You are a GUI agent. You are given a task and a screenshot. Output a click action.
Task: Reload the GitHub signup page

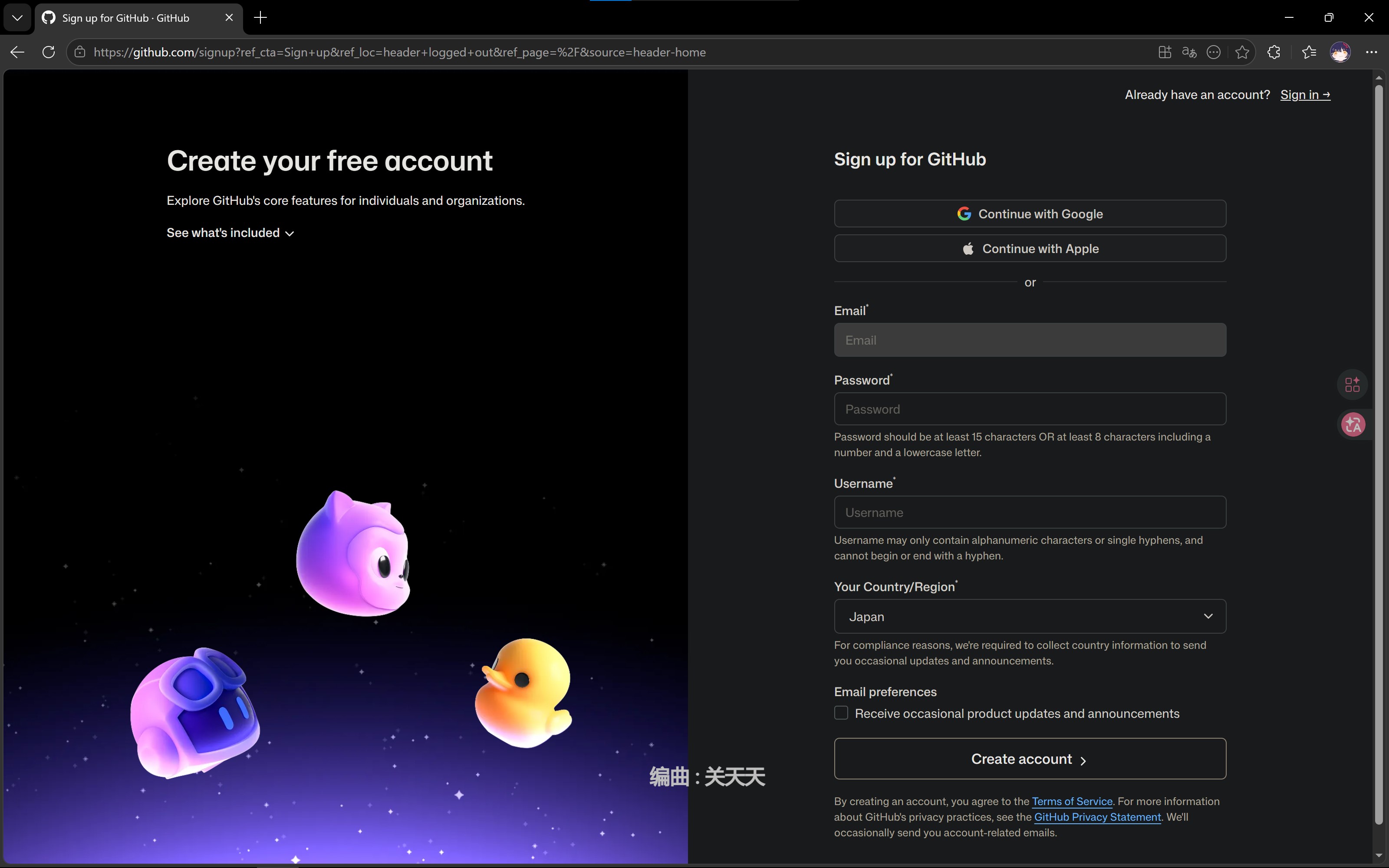pos(49,52)
